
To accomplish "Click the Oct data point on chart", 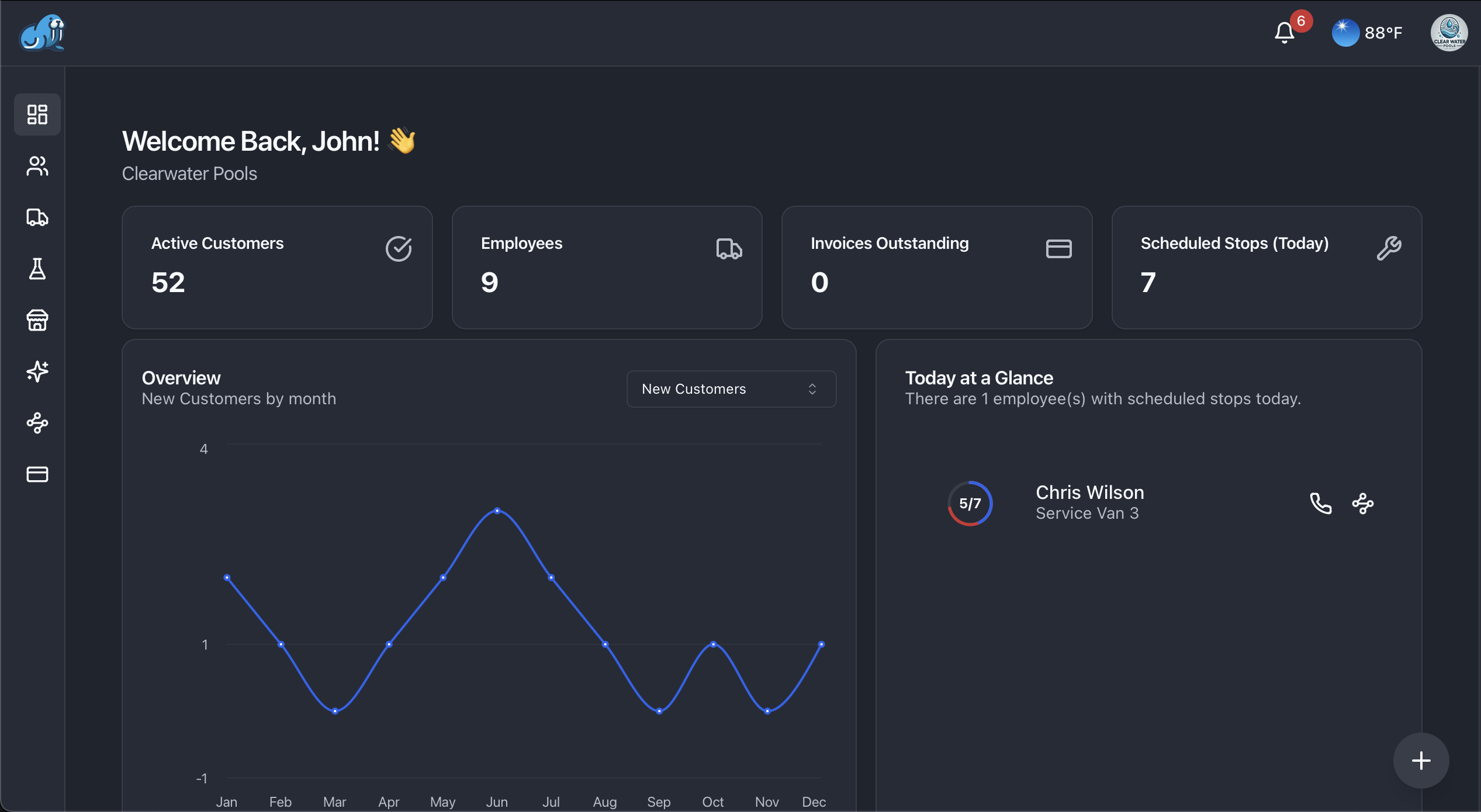I will click(713, 644).
